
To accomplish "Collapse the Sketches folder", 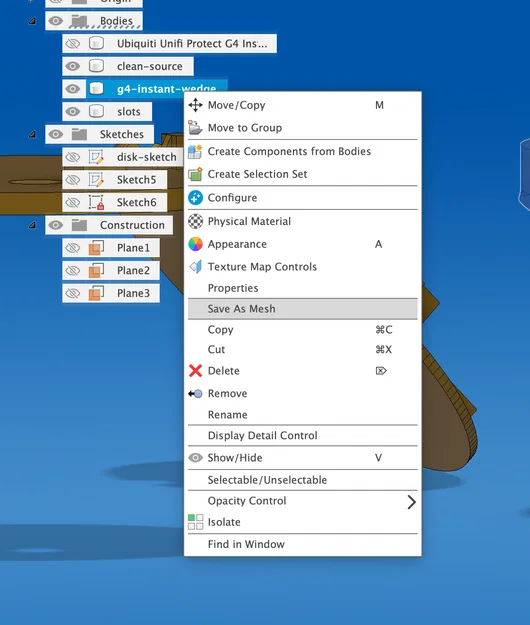I will 32,135.
